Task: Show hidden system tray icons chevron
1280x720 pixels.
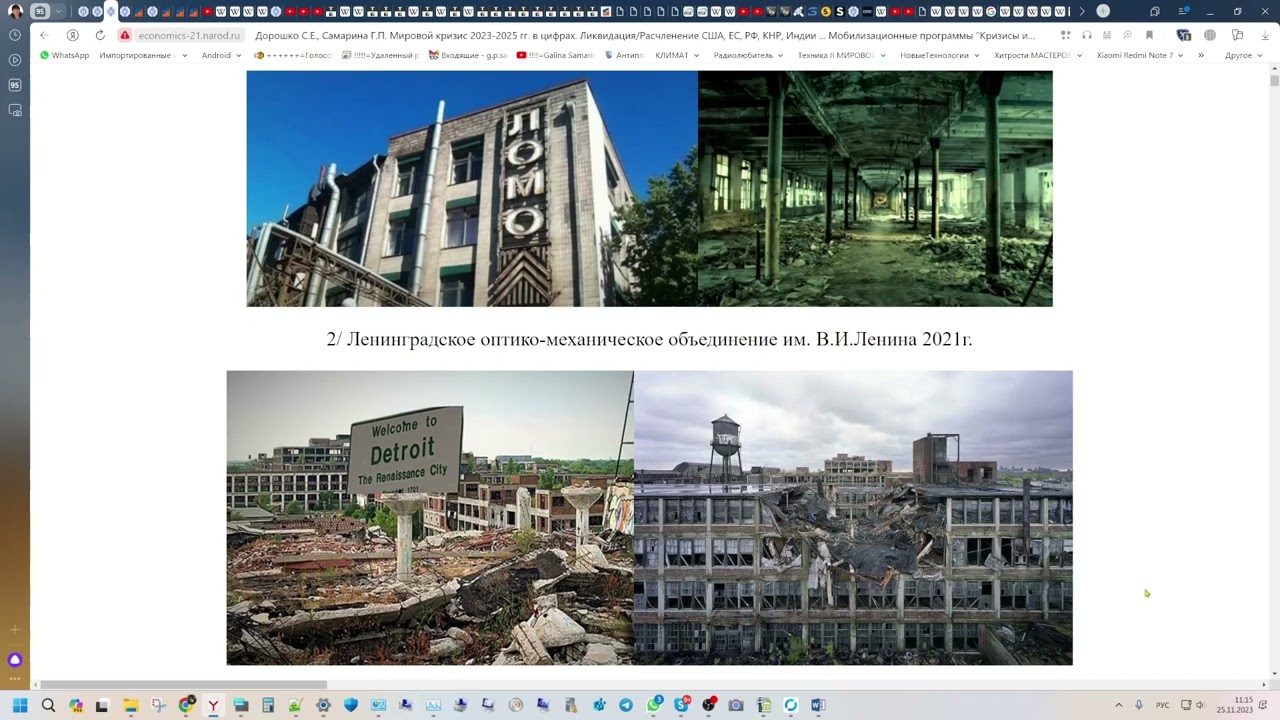Action: pos(1118,705)
